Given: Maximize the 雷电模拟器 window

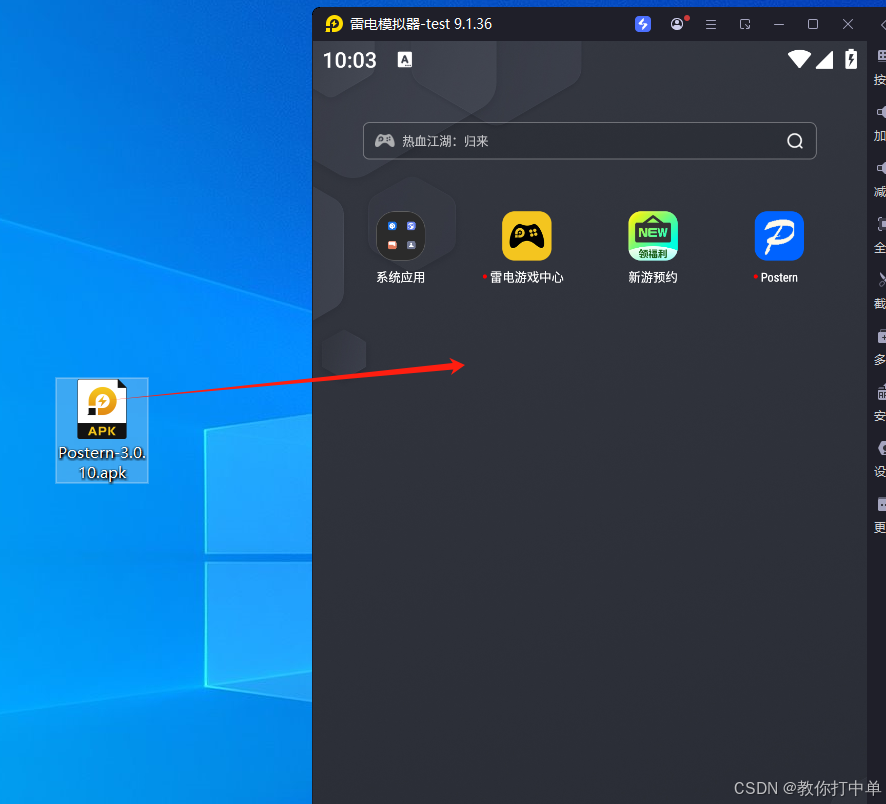Looking at the screenshot, I should tap(813, 24).
